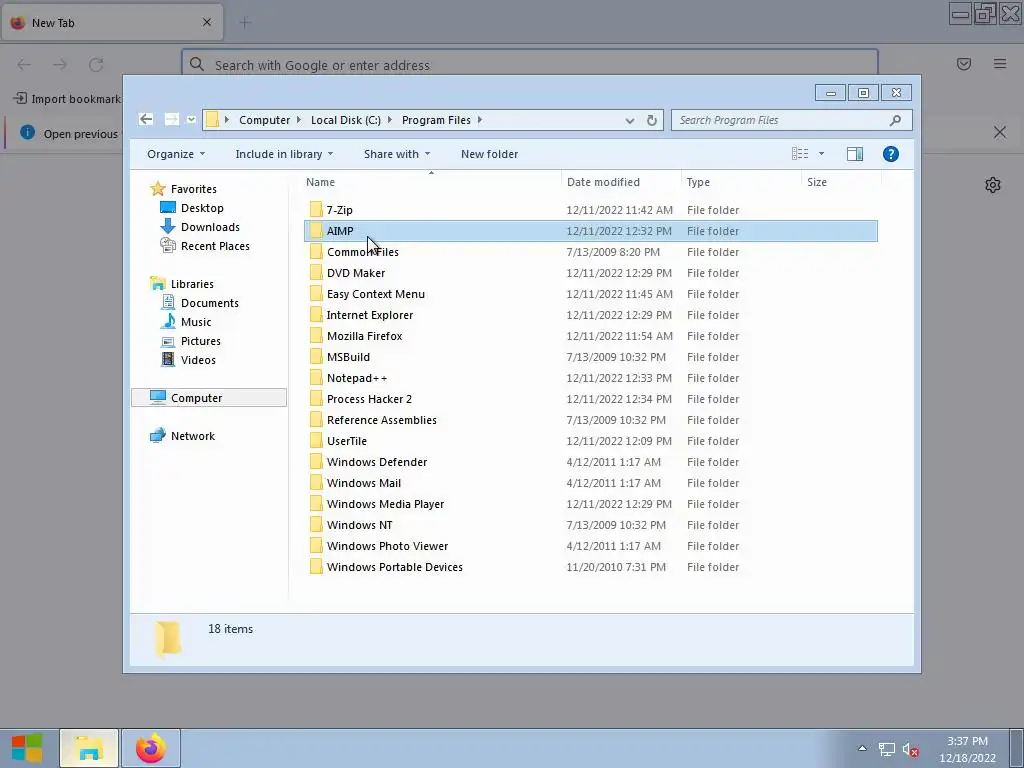
Task: Select the UserTile folder icon
Action: point(316,441)
